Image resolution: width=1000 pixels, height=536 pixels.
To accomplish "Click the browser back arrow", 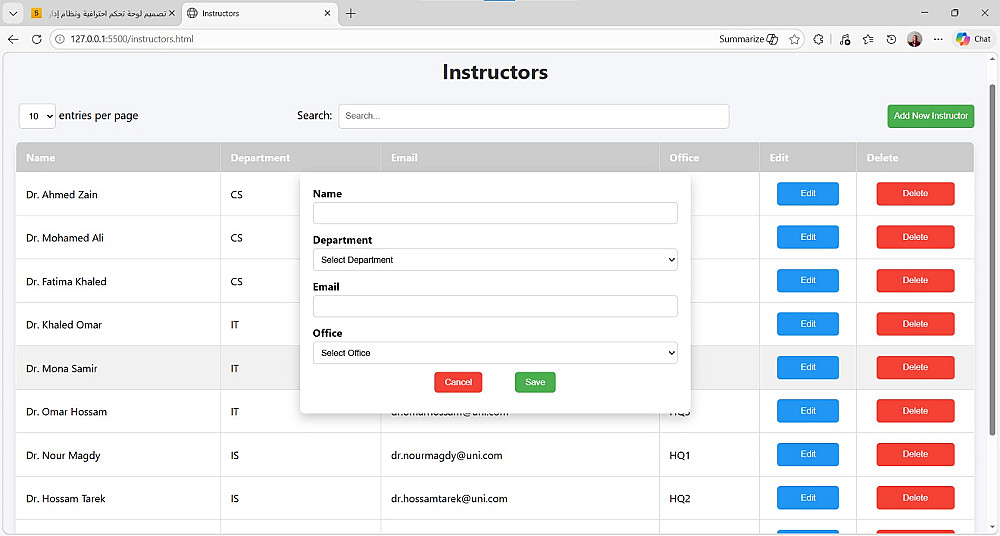I will pyautogui.click(x=13, y=39).
